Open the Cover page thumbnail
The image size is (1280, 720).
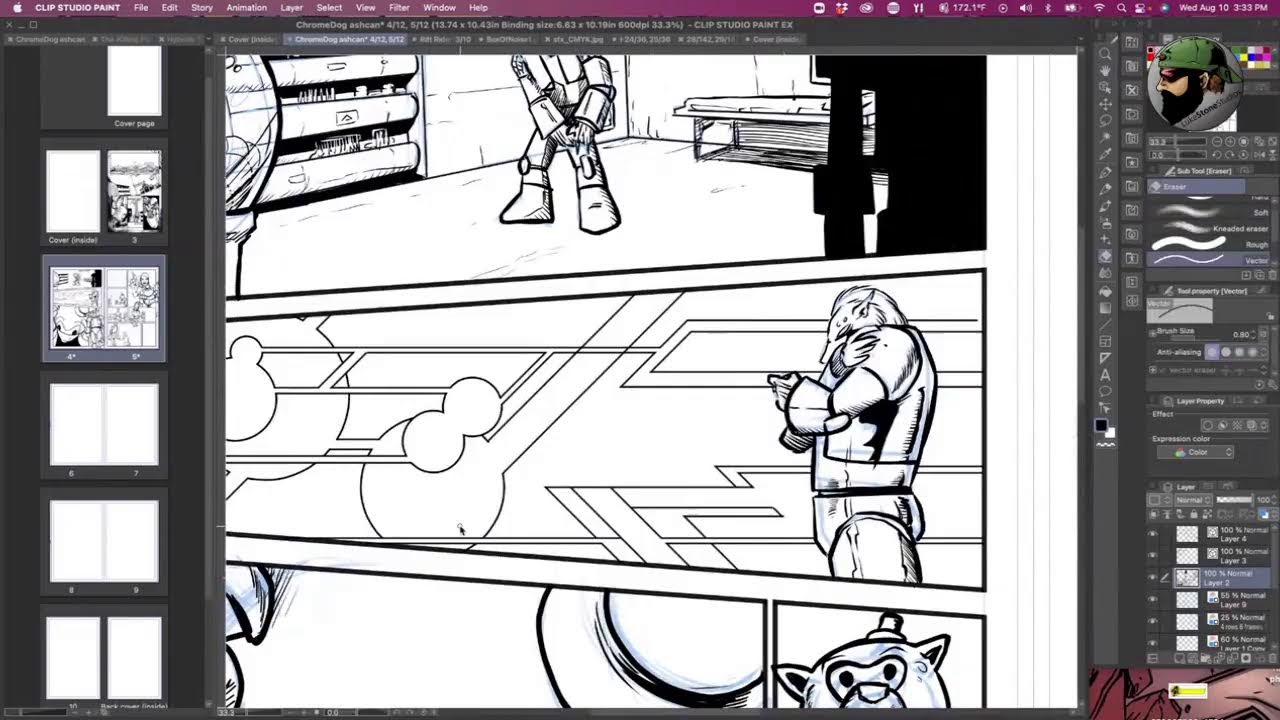coord(134,85)
